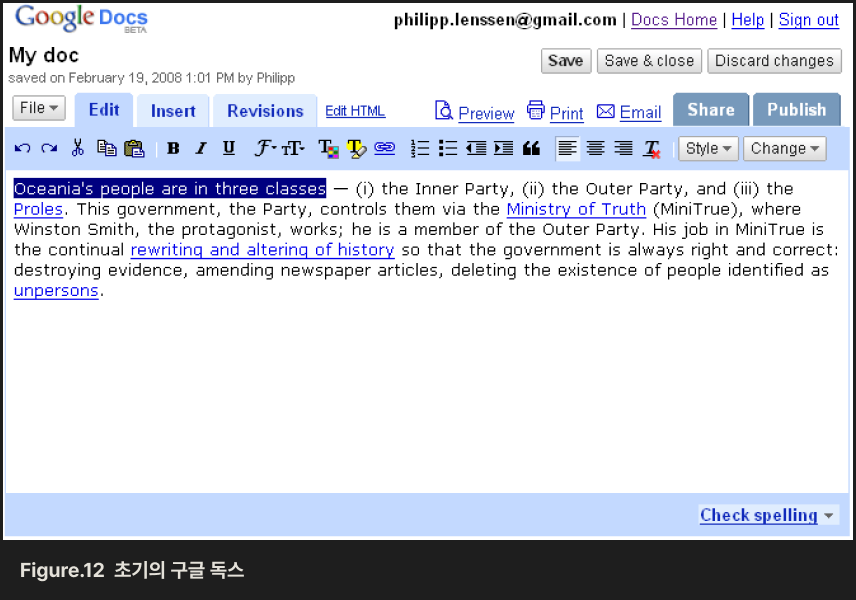Open the Publish tab
The image size is (856, 600).
tap(796, 110)
